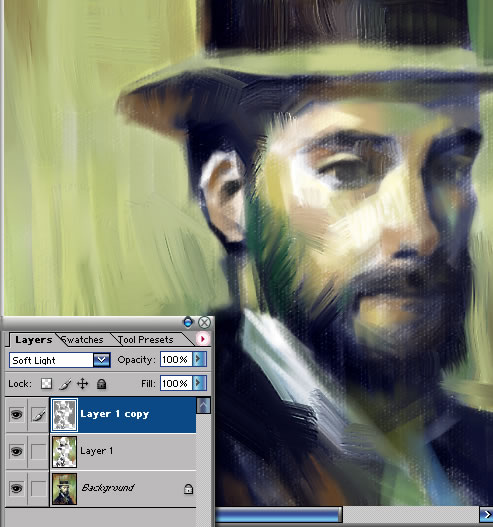Click the lock transparent pixels icon
The height and width of the screenshot is (527, 493).
point(46,383)
